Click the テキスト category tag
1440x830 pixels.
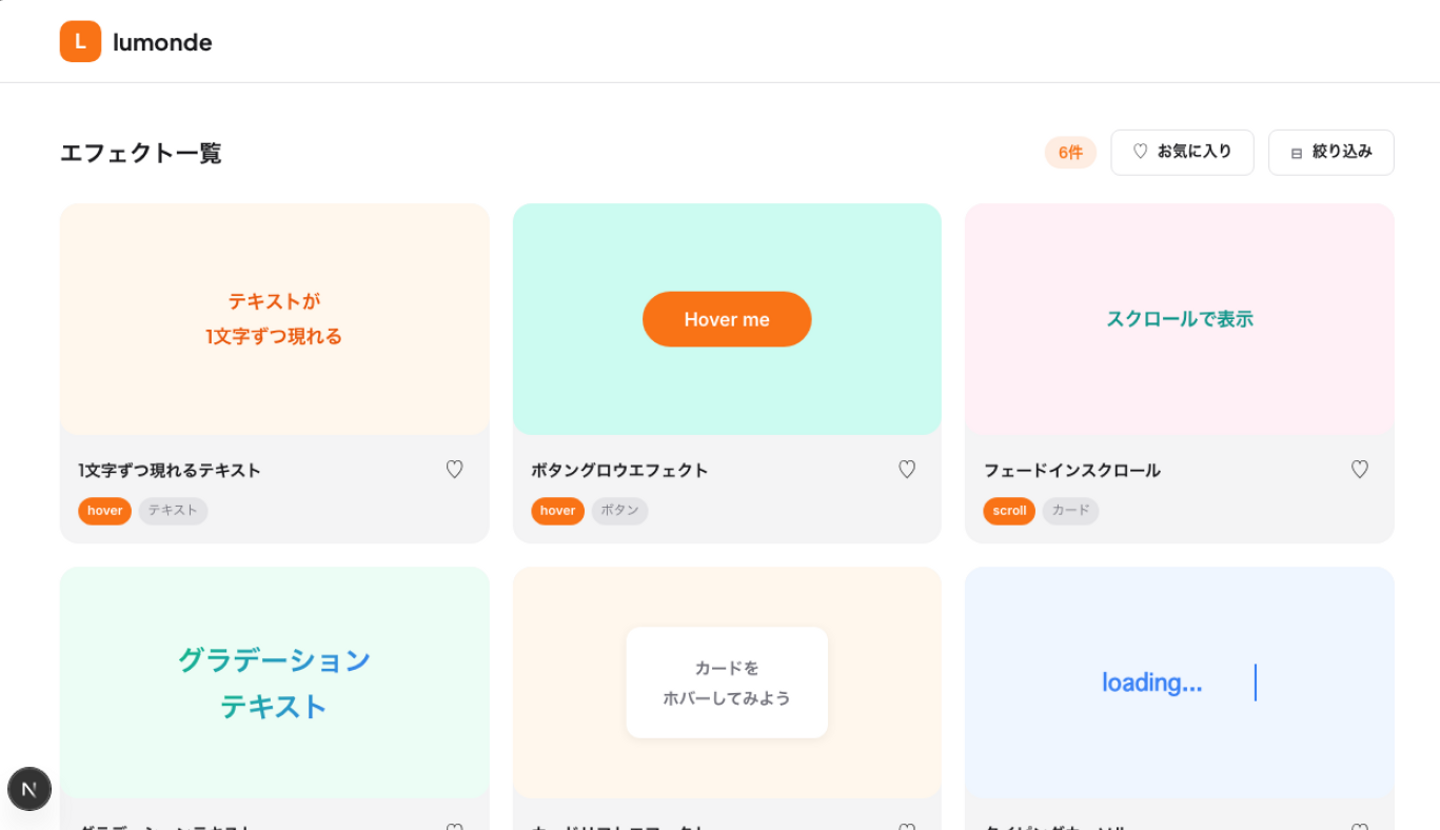173,511
